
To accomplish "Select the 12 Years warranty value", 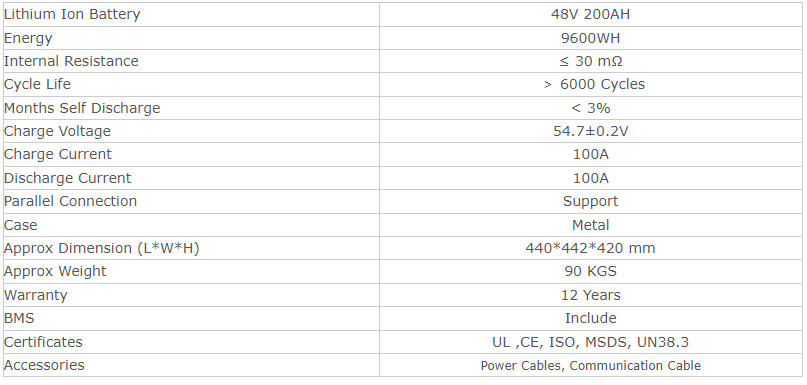I will [x=590, y=295].
